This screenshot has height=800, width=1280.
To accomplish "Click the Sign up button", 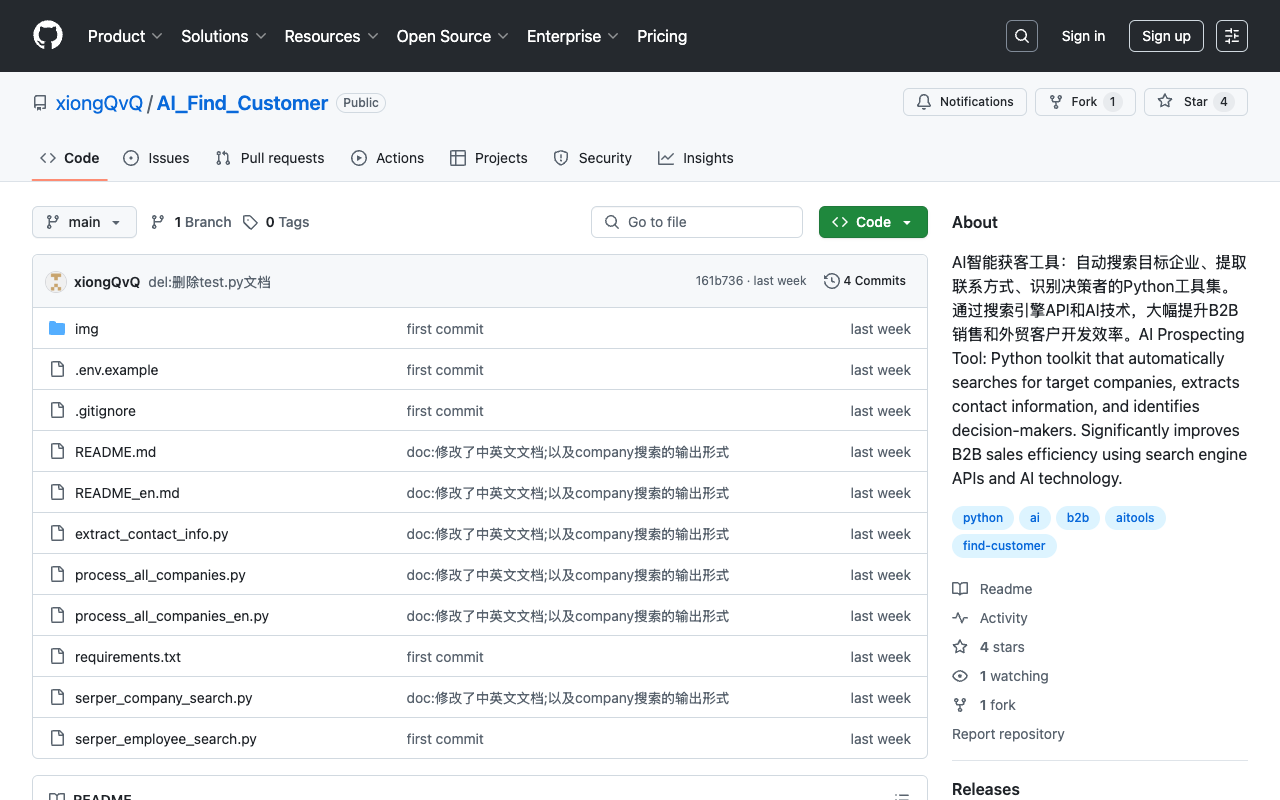I will point(1166,36).
